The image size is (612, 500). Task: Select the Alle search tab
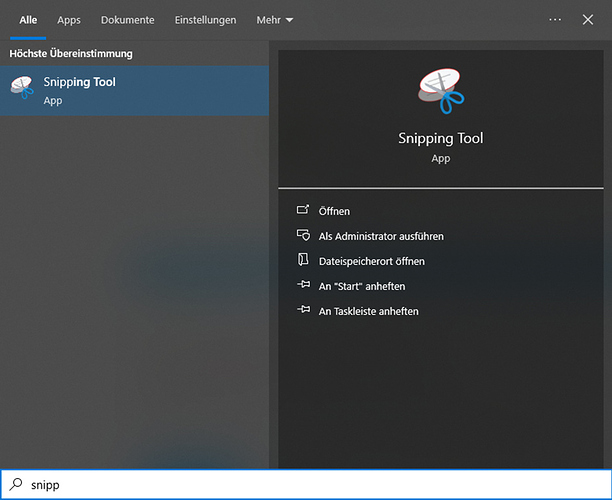pyautogui.click(x=28, y=20)
